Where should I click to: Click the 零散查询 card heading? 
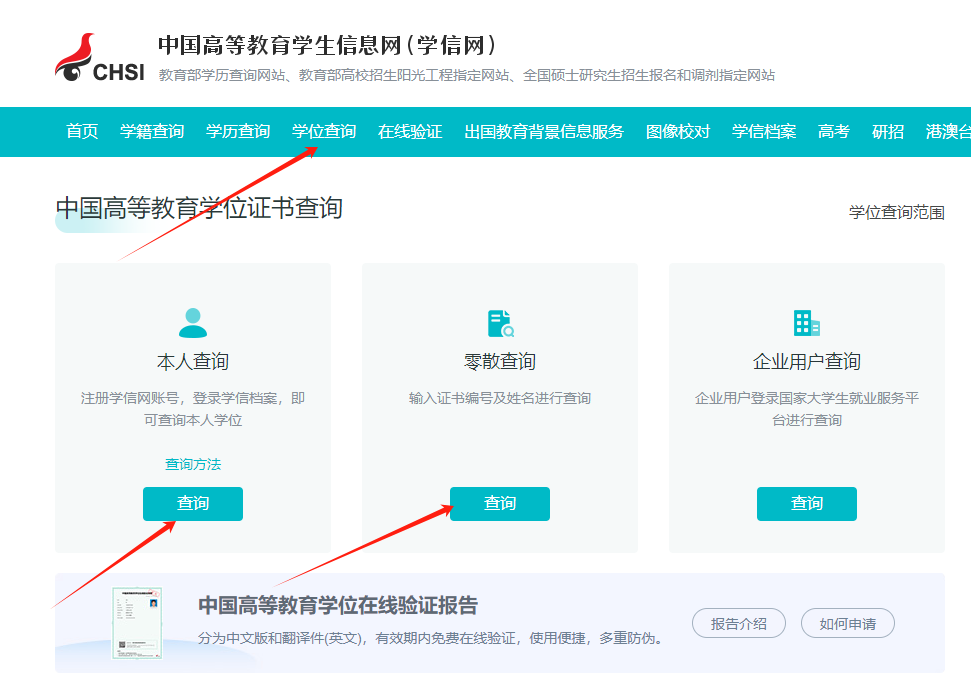coord(500,361)
